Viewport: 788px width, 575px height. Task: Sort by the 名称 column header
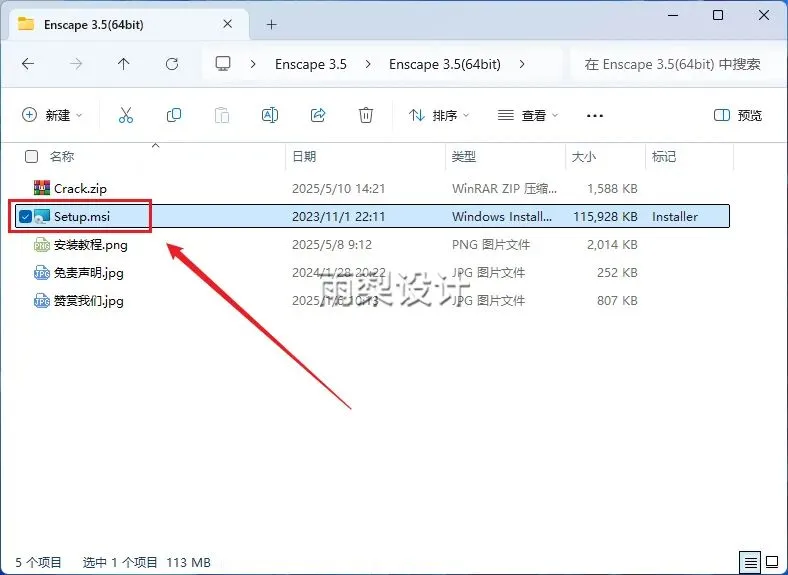point(62,157)
